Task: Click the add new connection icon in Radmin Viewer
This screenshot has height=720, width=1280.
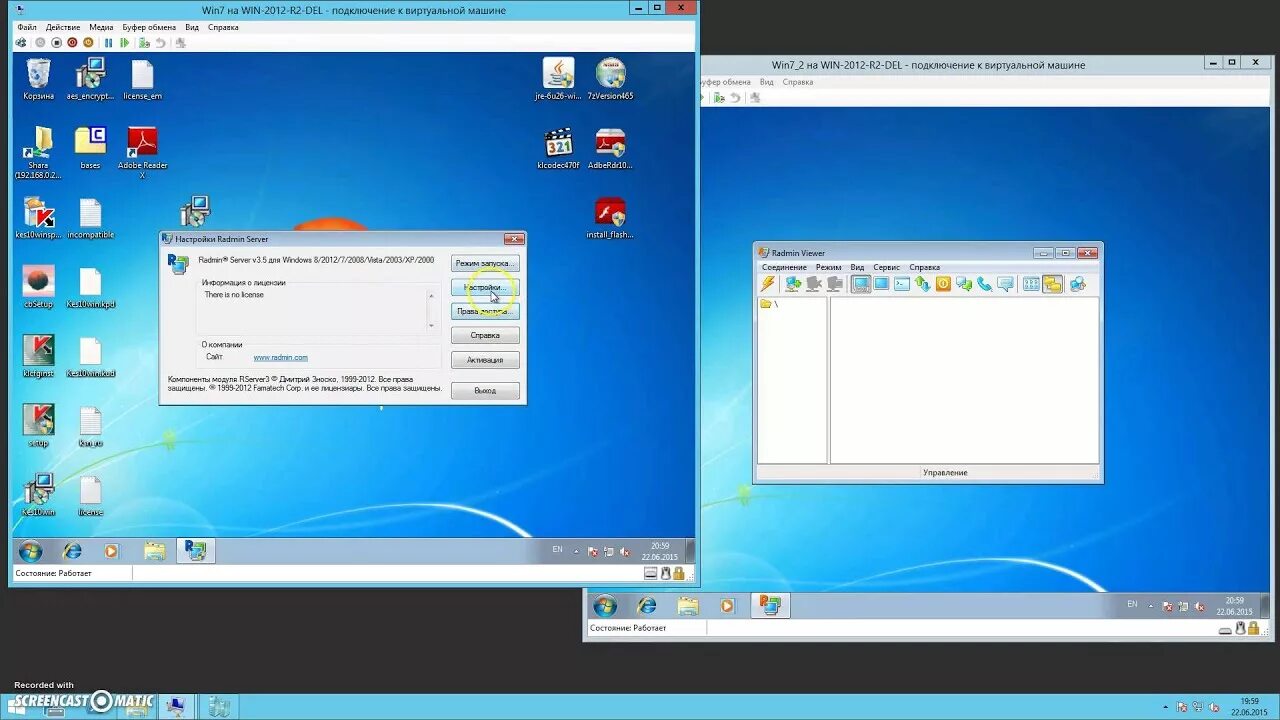Action: pyautogui.click(x=793, y=284)
